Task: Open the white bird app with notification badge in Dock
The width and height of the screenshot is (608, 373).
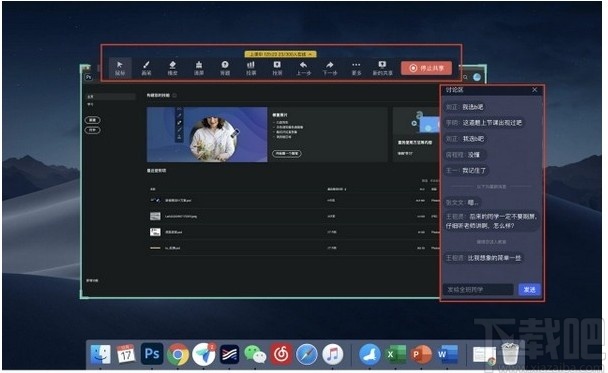Action: coord(204,354)
